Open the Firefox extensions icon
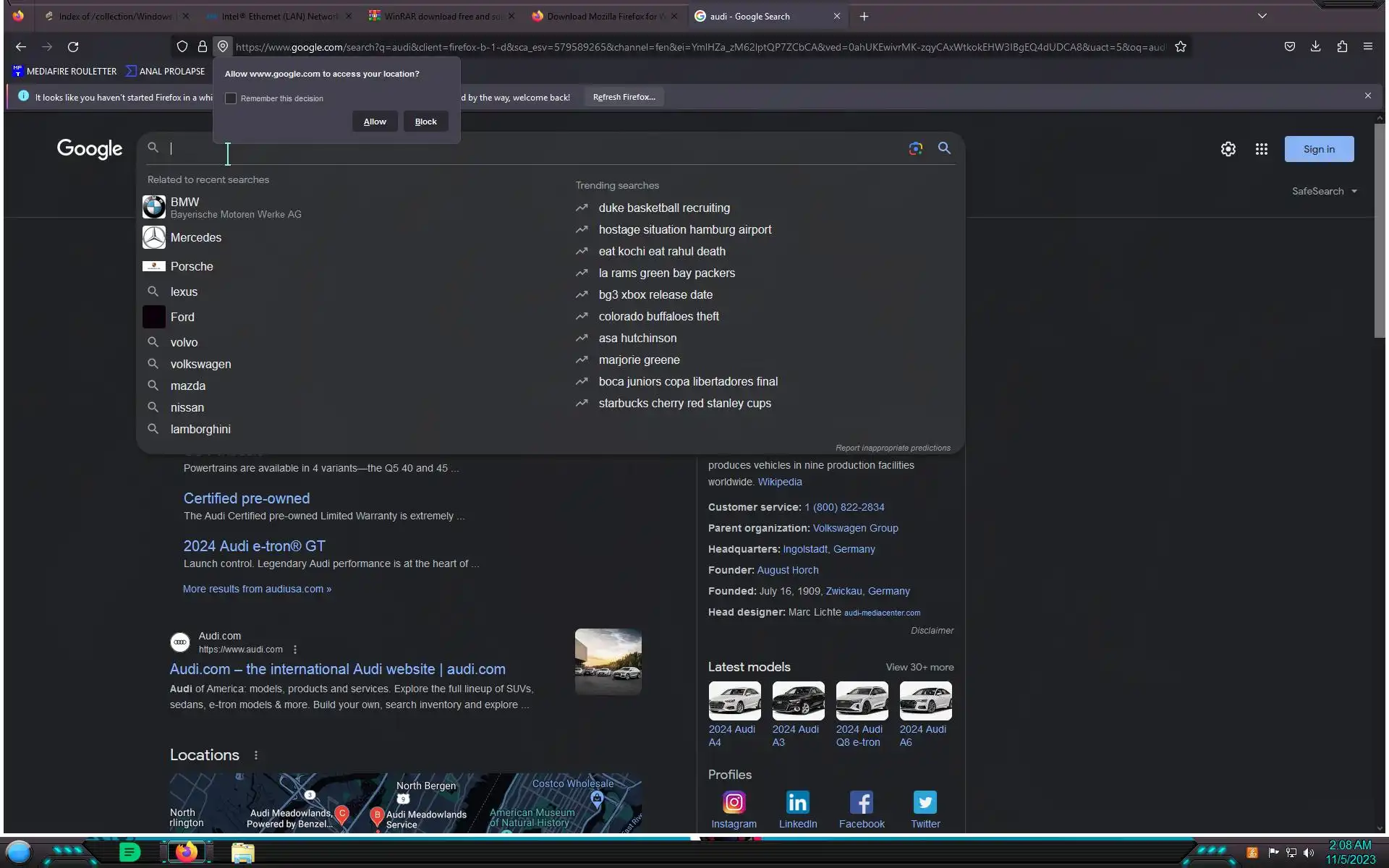This screenshot has height=868, width=1389. [x=1342, y=47]
